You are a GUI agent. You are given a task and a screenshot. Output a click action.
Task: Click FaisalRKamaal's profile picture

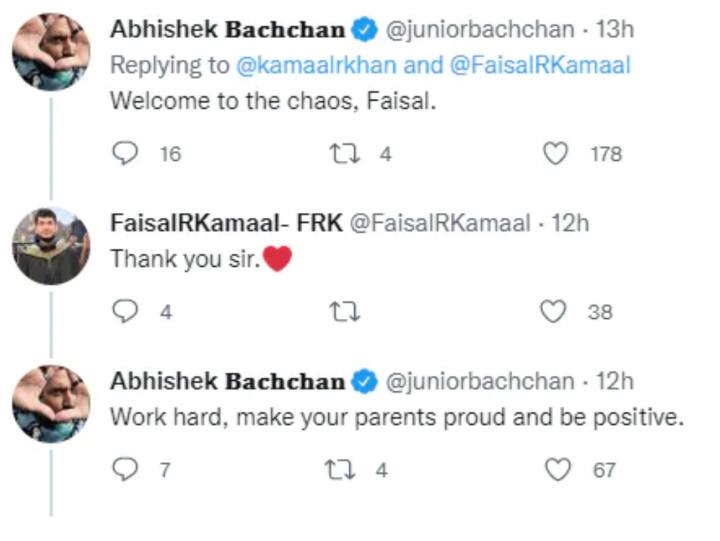tap(51, 245)
